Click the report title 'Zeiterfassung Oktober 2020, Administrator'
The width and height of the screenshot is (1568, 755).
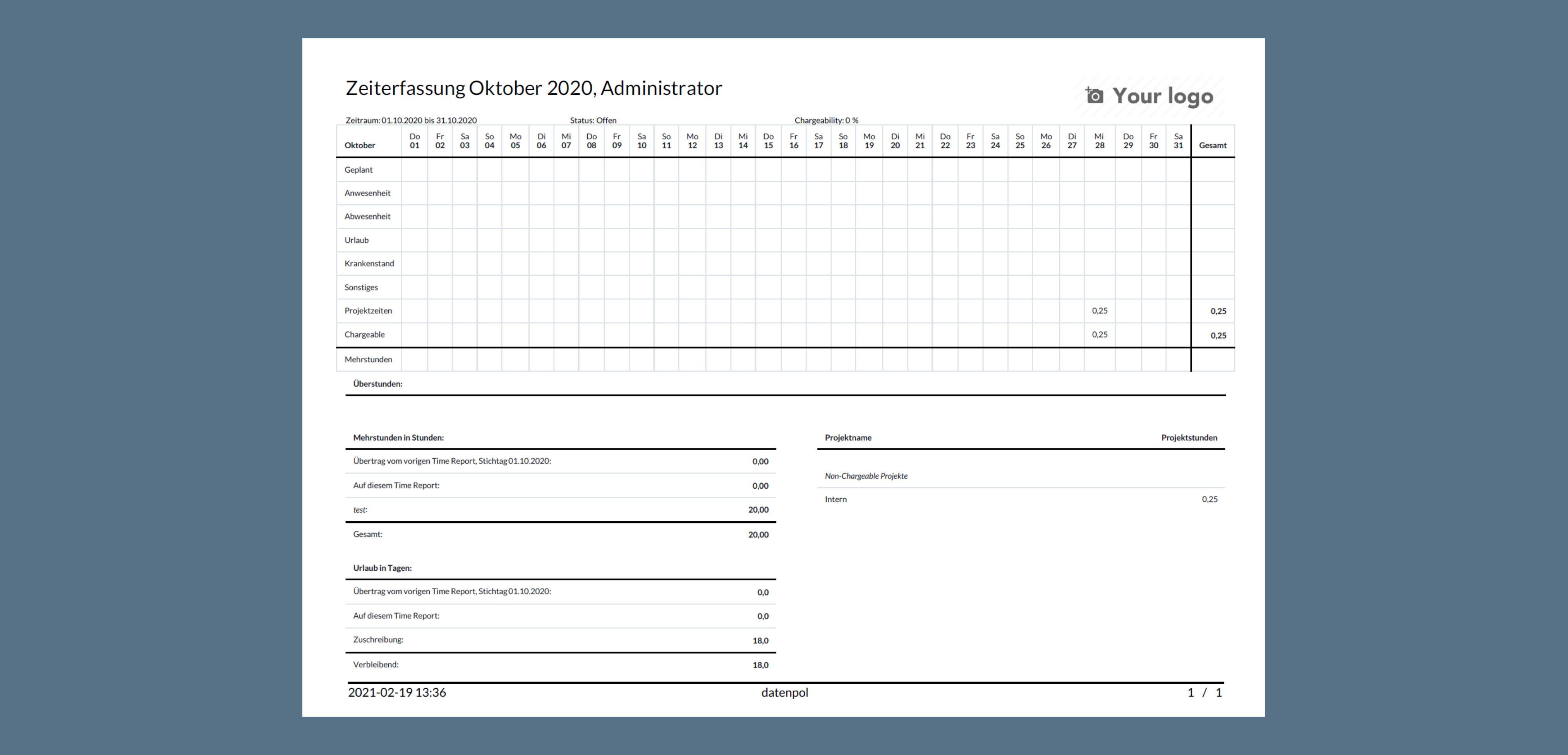click(534, 88)
